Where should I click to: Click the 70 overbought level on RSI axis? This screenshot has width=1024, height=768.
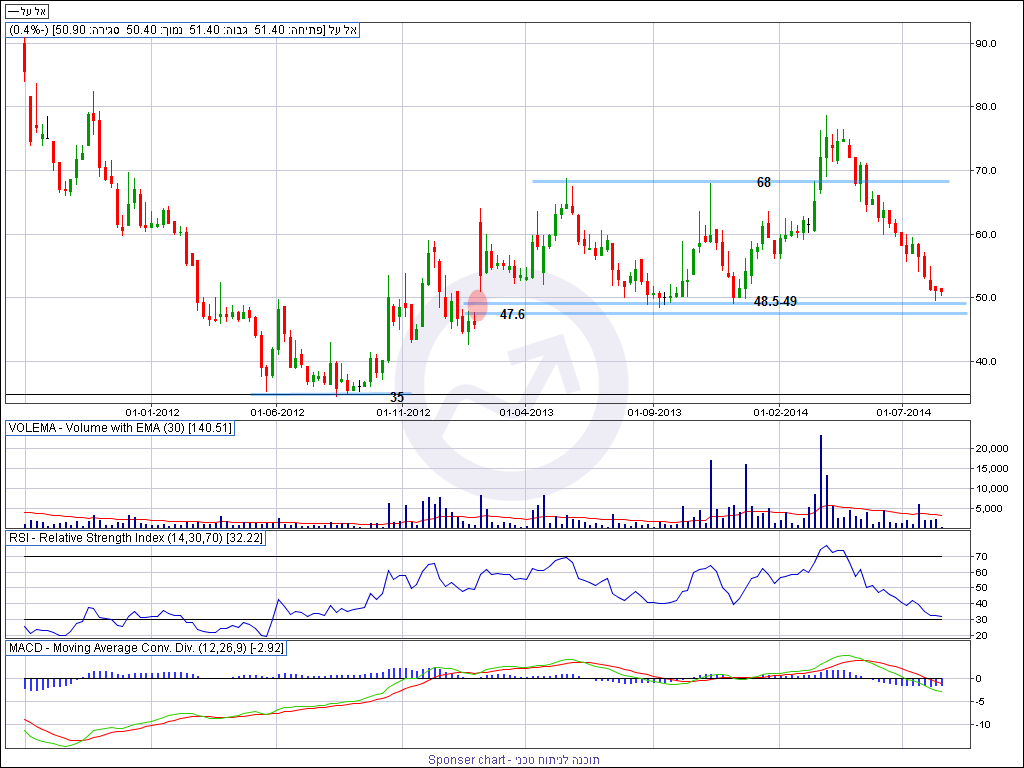pos(980,556)
